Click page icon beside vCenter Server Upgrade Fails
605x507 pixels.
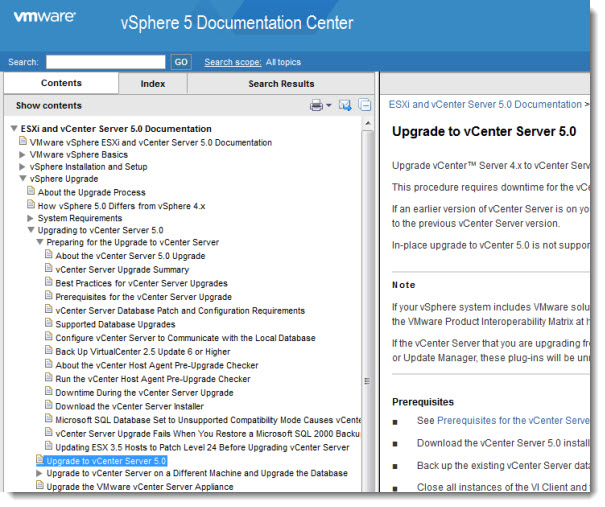49,434
